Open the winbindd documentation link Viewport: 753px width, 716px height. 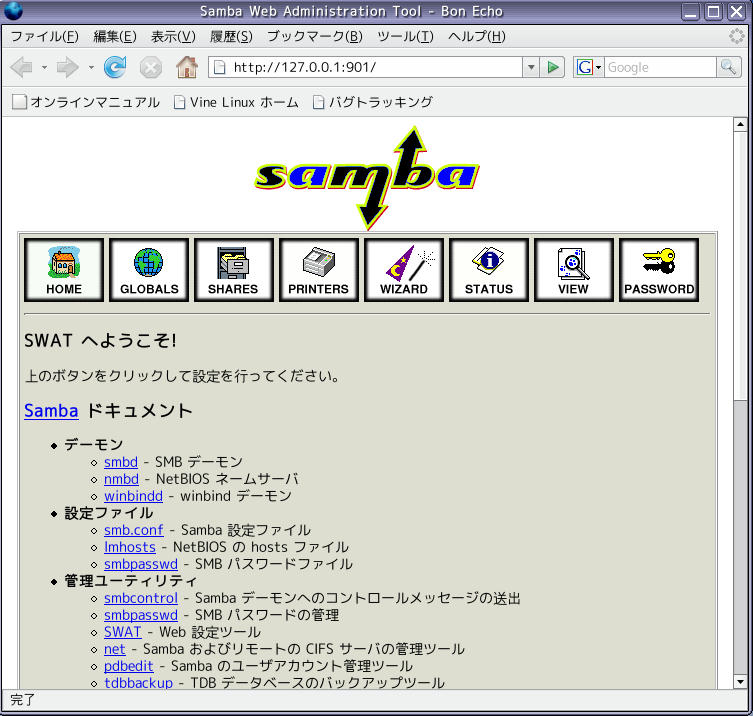click(133, 496)
